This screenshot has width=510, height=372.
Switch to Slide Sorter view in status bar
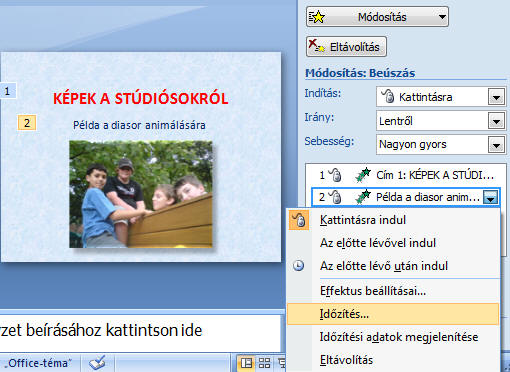(x=265, y=363)
